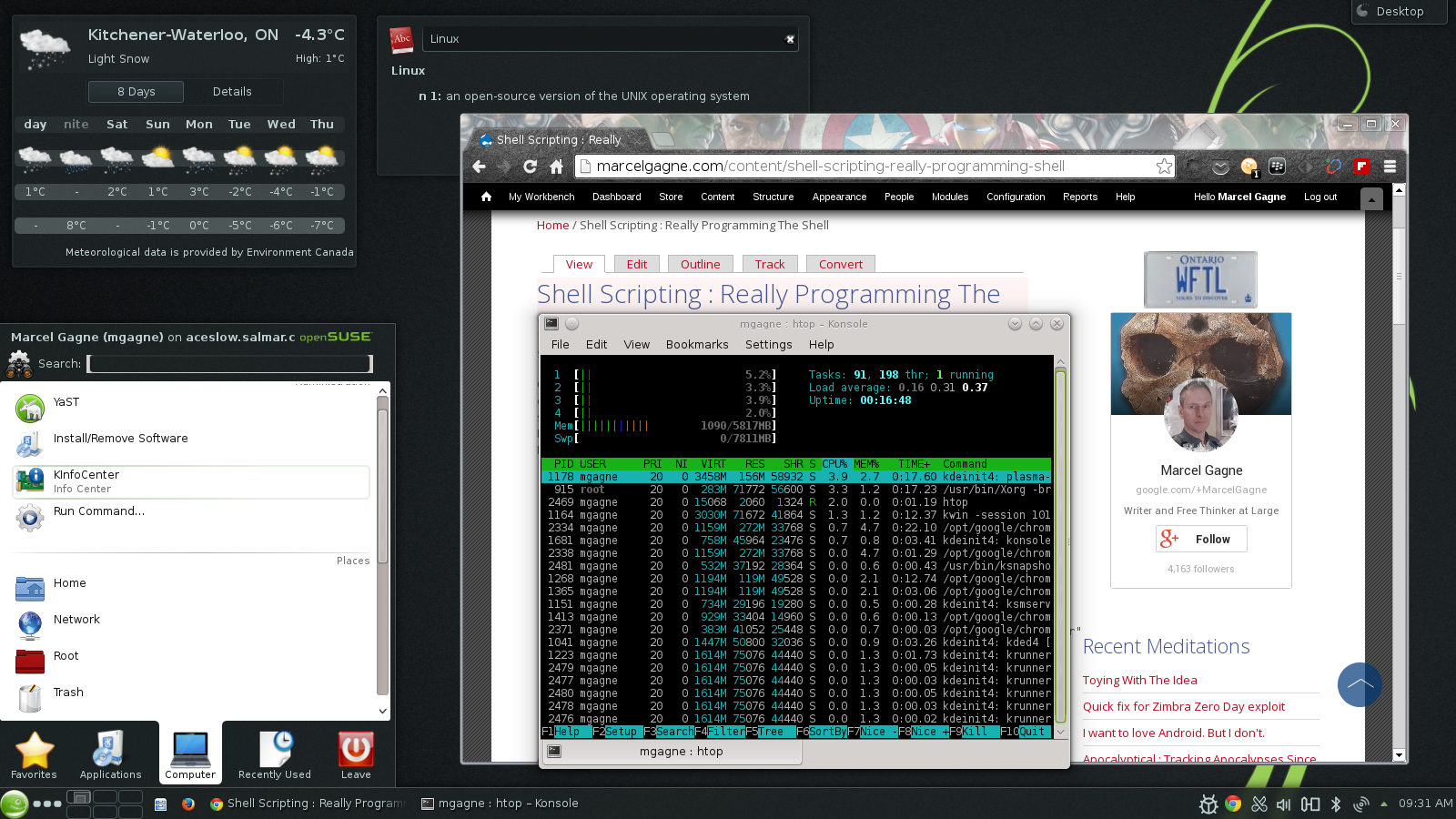1456x819 pixels.
Task: Click dictionary widget Abc icon
Action: click(401, 39)
